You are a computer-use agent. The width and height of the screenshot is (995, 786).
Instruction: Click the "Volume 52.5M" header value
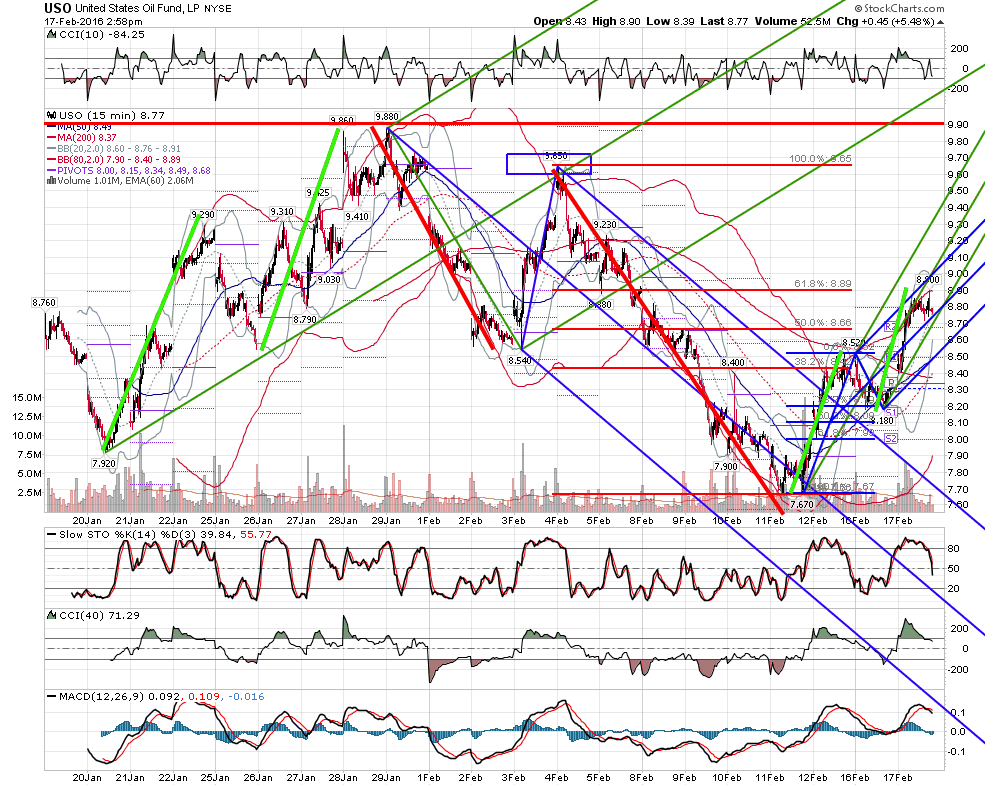coord(793,22)
